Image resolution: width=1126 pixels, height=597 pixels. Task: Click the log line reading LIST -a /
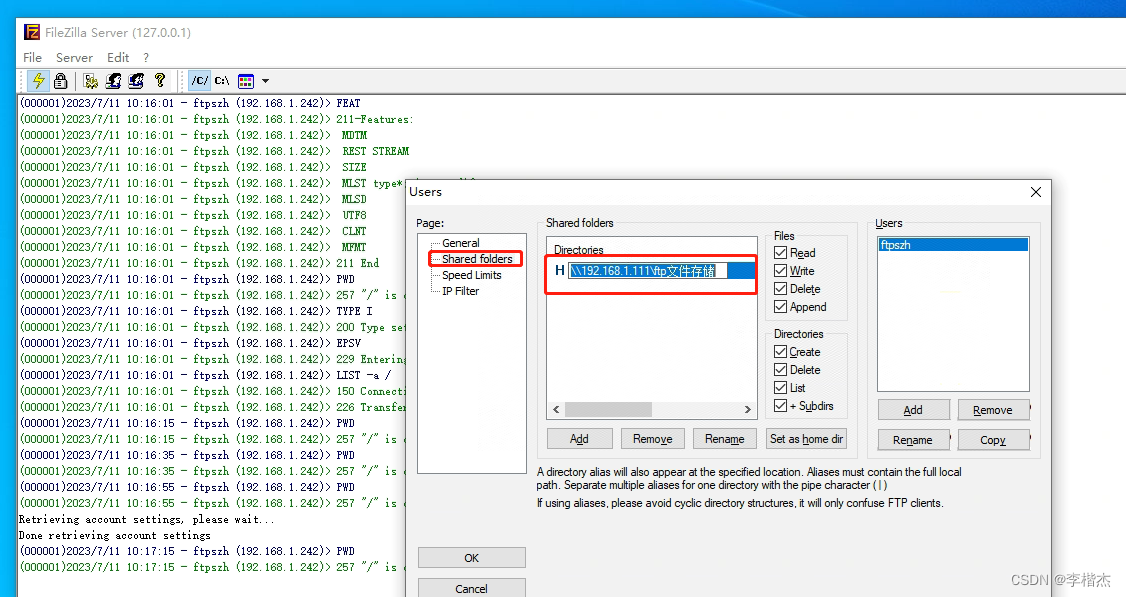205,375
